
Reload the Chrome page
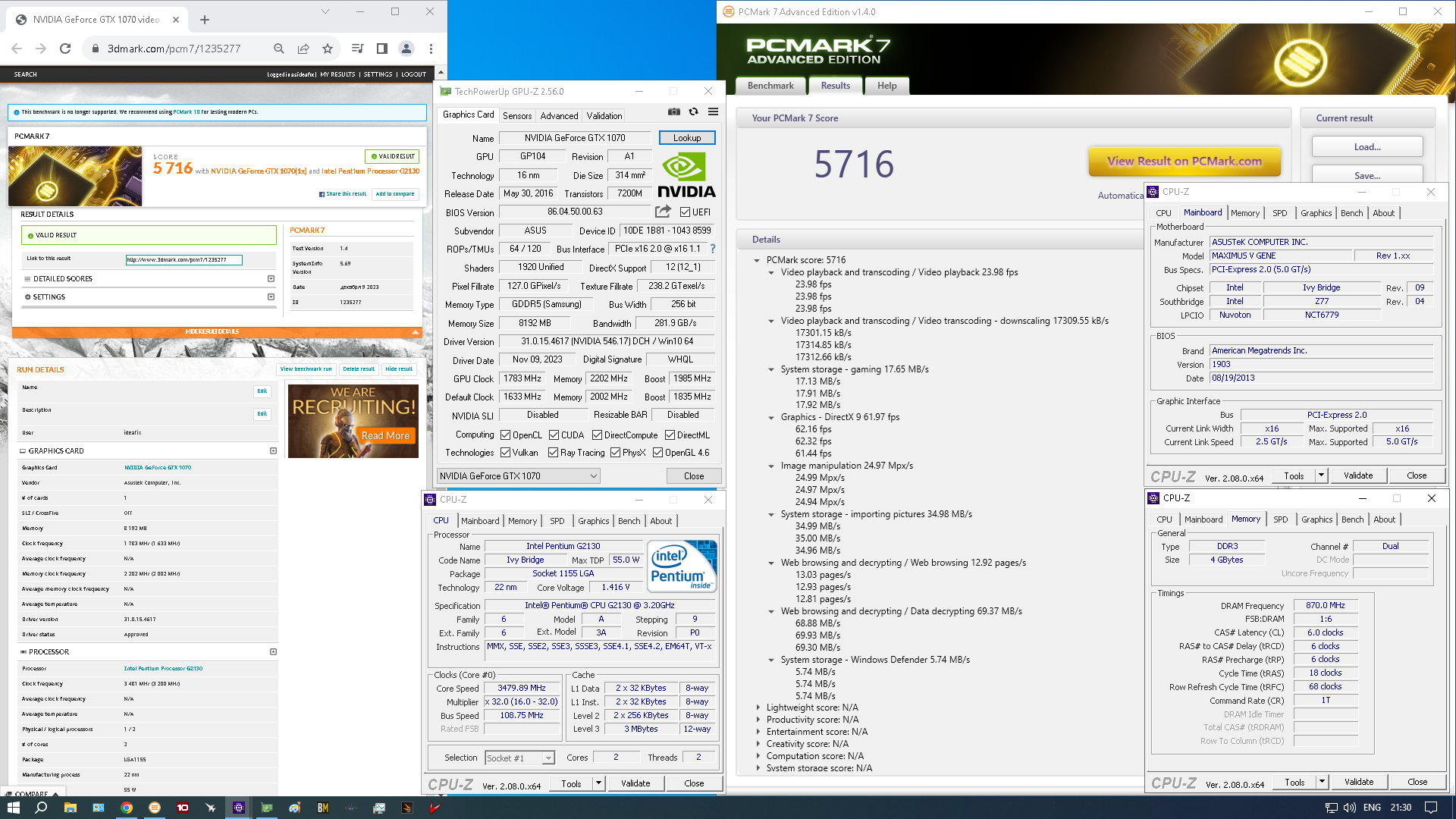click(x=65, y=49)
